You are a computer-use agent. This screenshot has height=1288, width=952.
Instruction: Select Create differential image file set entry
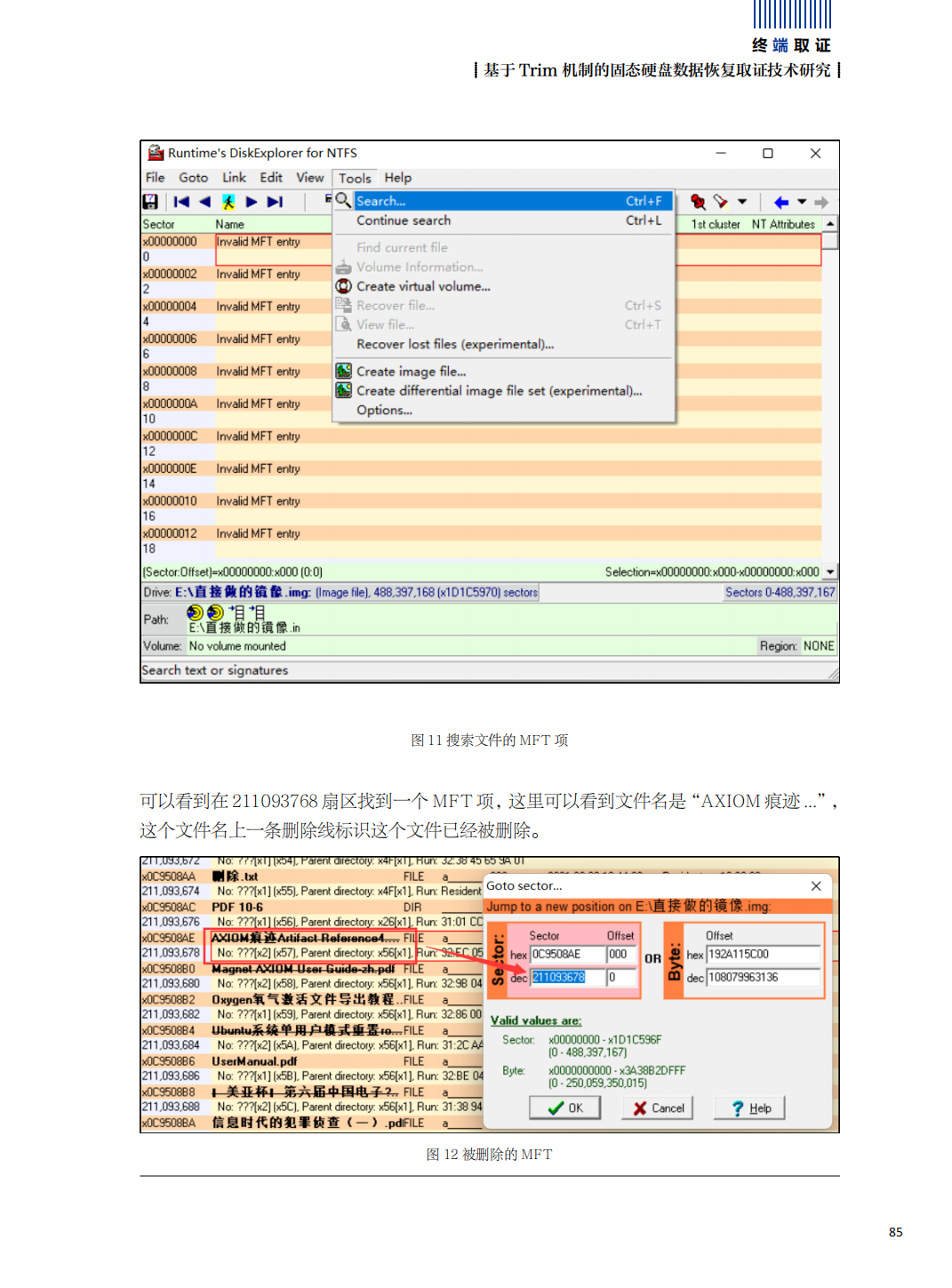[x=503, y=390]
